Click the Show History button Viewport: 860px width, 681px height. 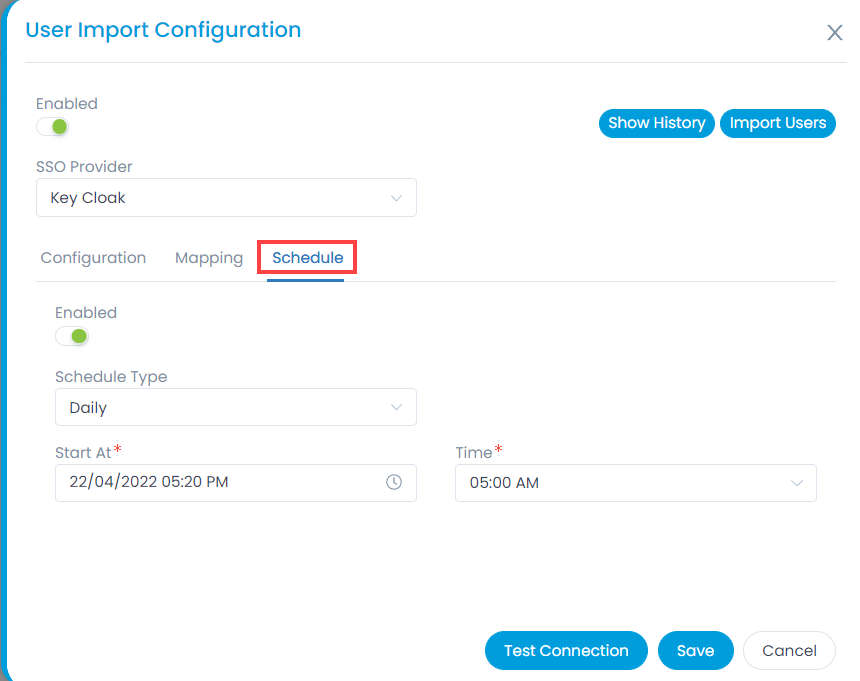tap(657, 123)
